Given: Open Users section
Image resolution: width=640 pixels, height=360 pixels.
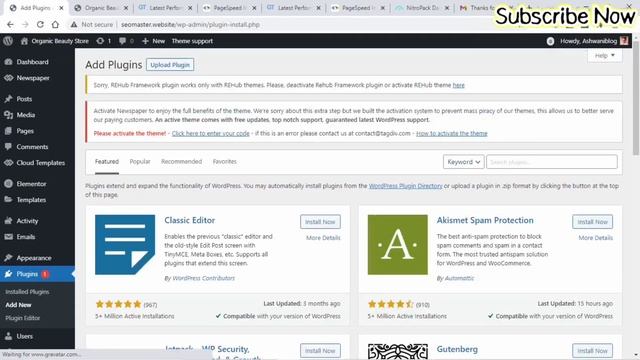Looking at the screenshot, I should coord(24,336).
